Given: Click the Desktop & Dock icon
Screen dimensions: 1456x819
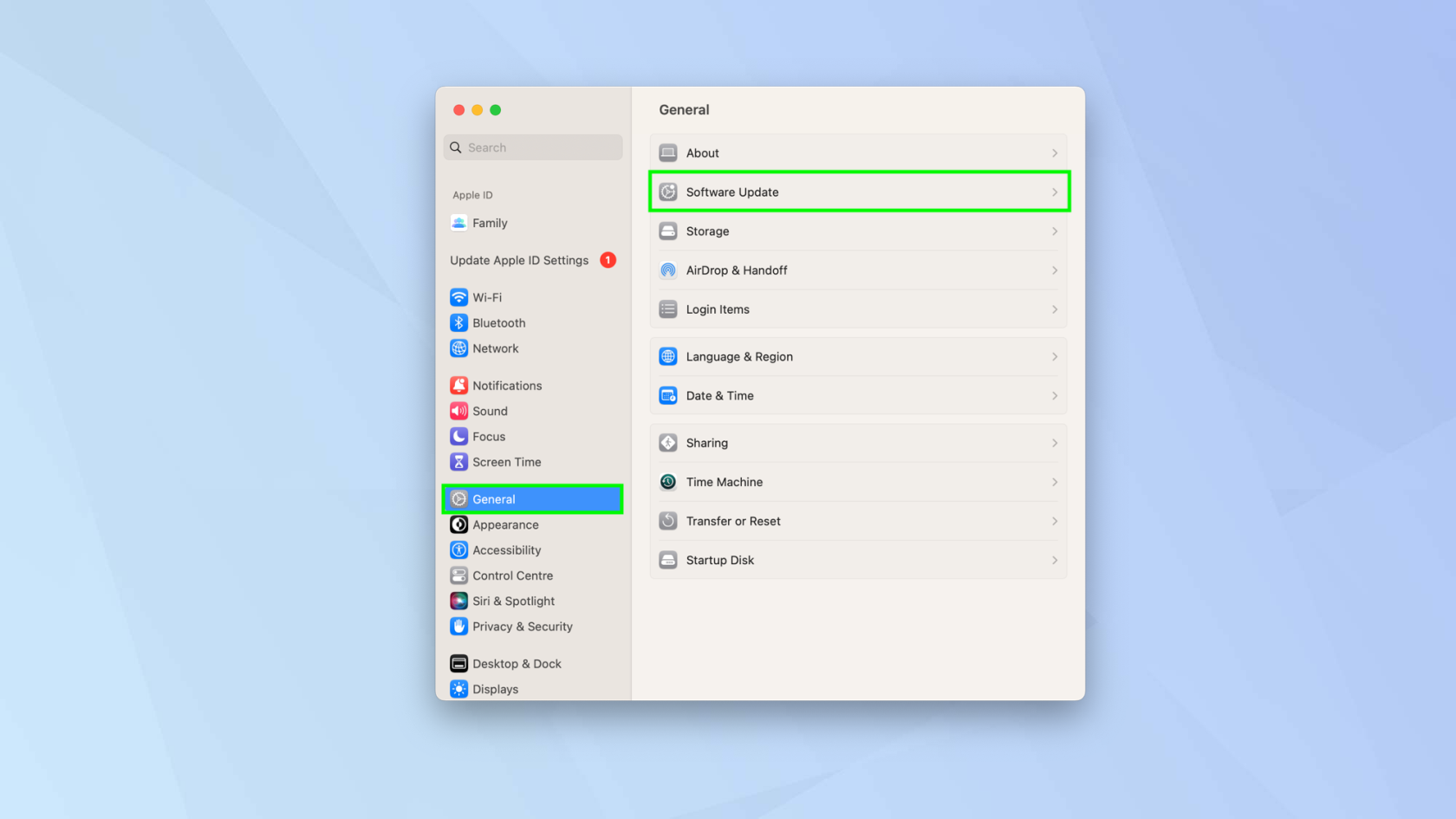Looking at the screenshot, I should (458, 664).
